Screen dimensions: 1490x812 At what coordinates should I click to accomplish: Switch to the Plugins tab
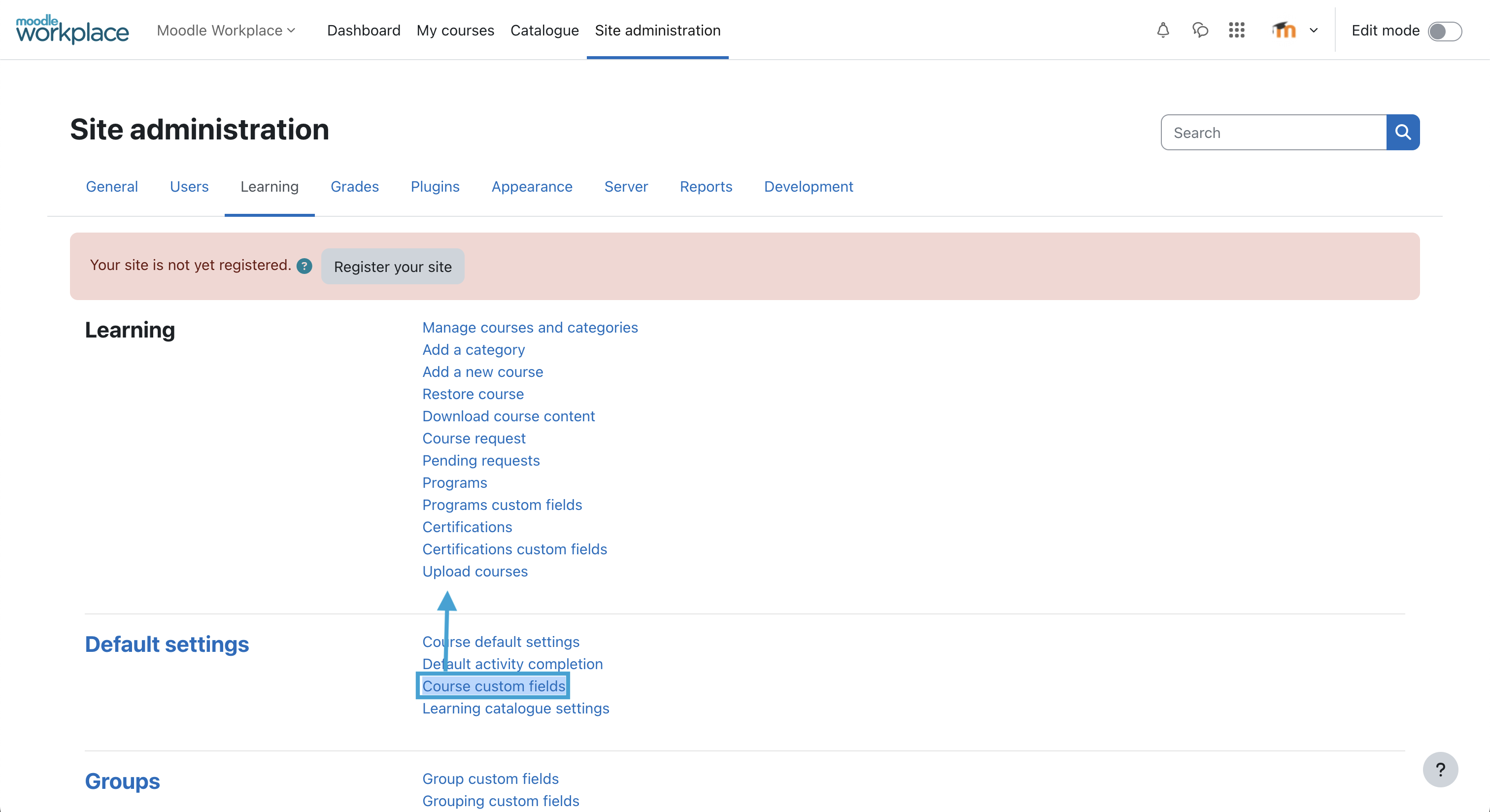point(435,186)
